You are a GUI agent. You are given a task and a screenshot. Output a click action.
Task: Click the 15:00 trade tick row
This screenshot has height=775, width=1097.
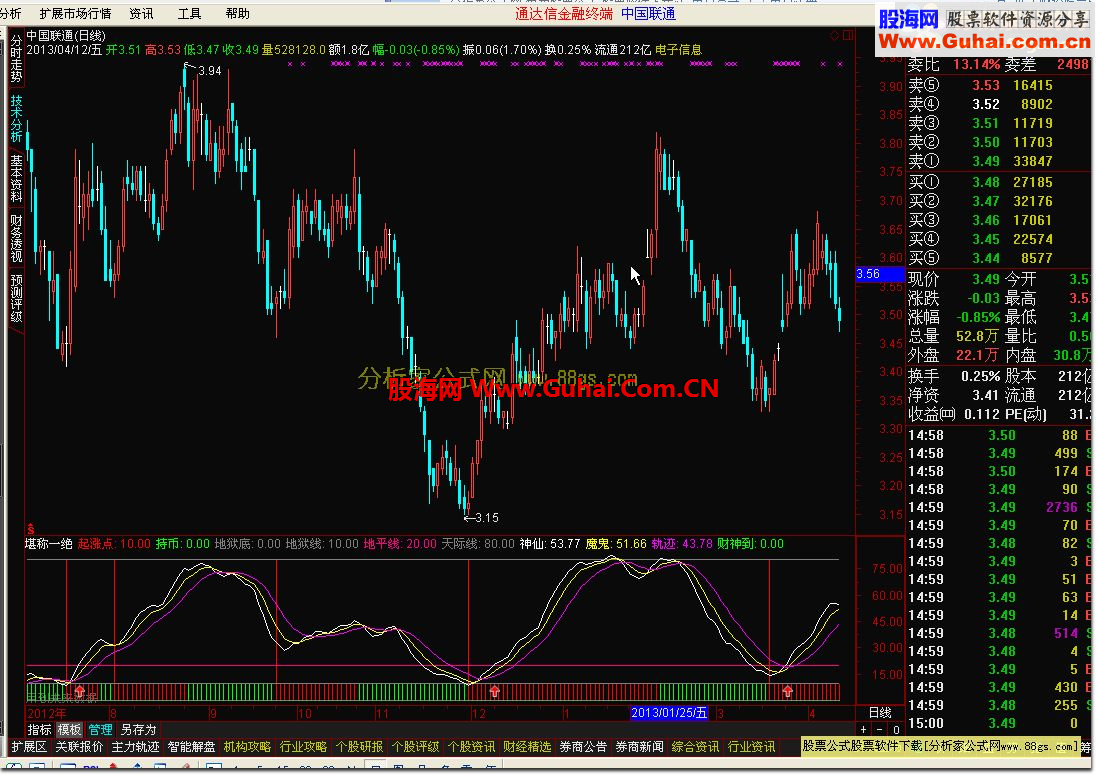[x=998, y=723]
